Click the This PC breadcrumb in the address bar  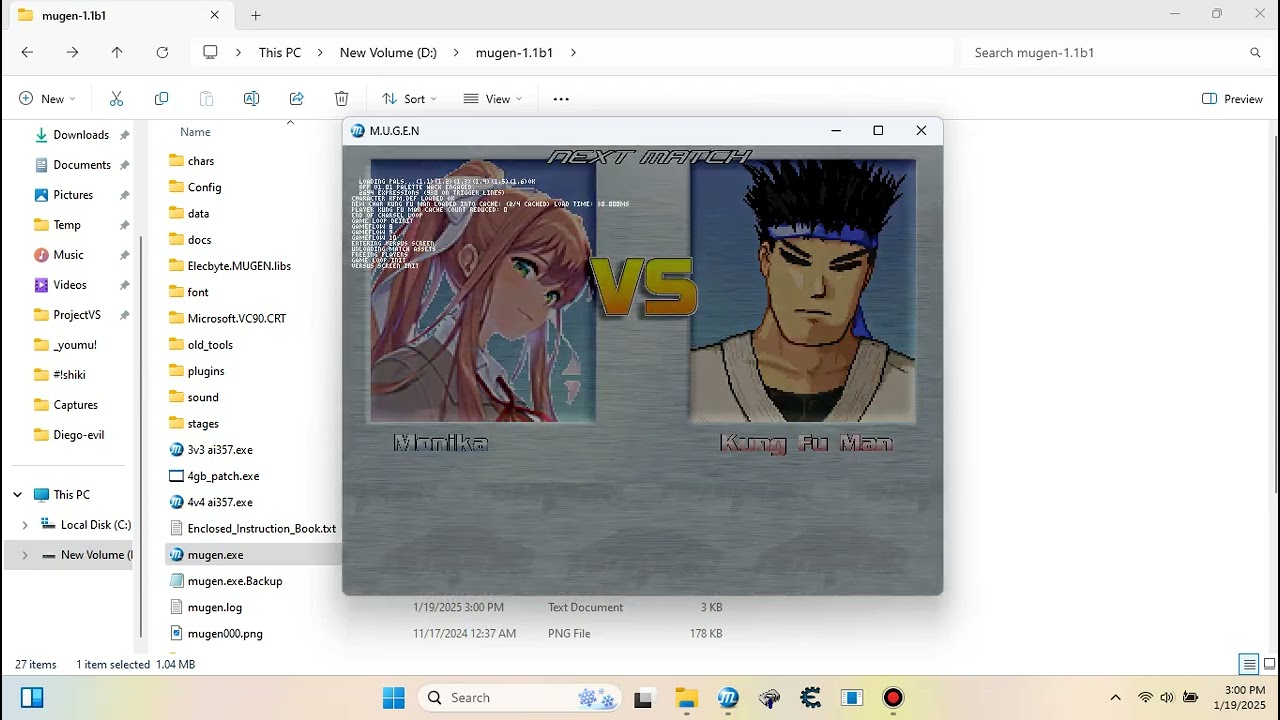(280, 52)
